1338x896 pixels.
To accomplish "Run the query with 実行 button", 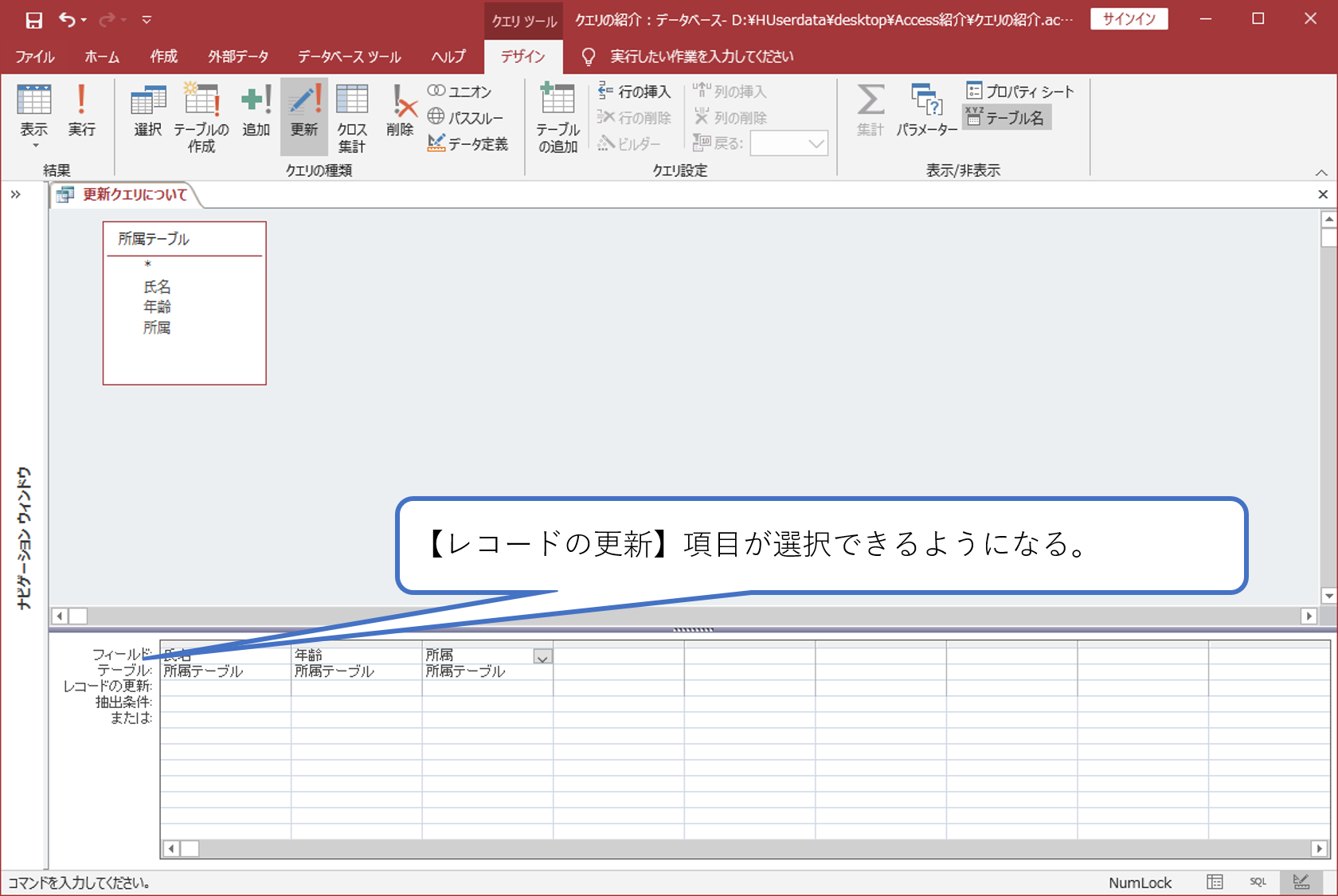I will (x=81, y=110).
